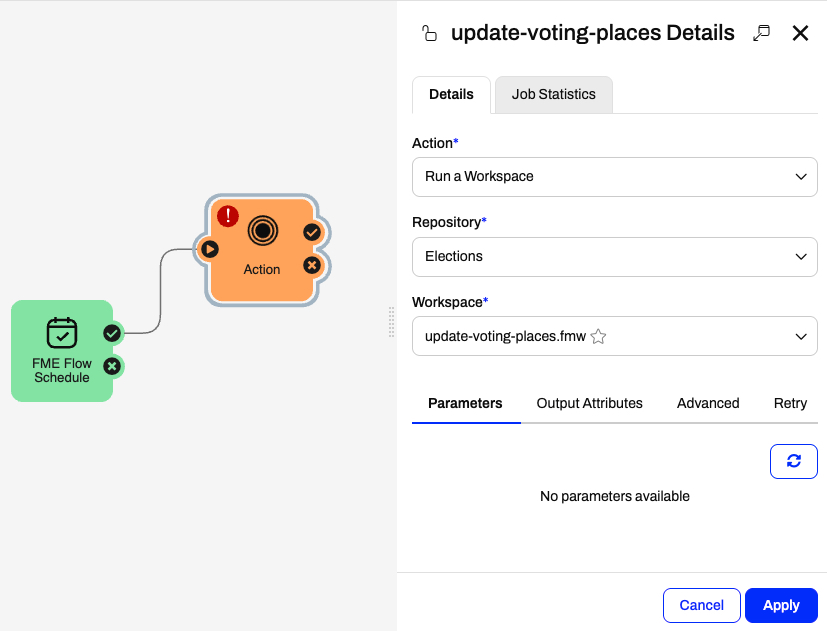Select the Action node's center target icon

click(x=263, y=231)
